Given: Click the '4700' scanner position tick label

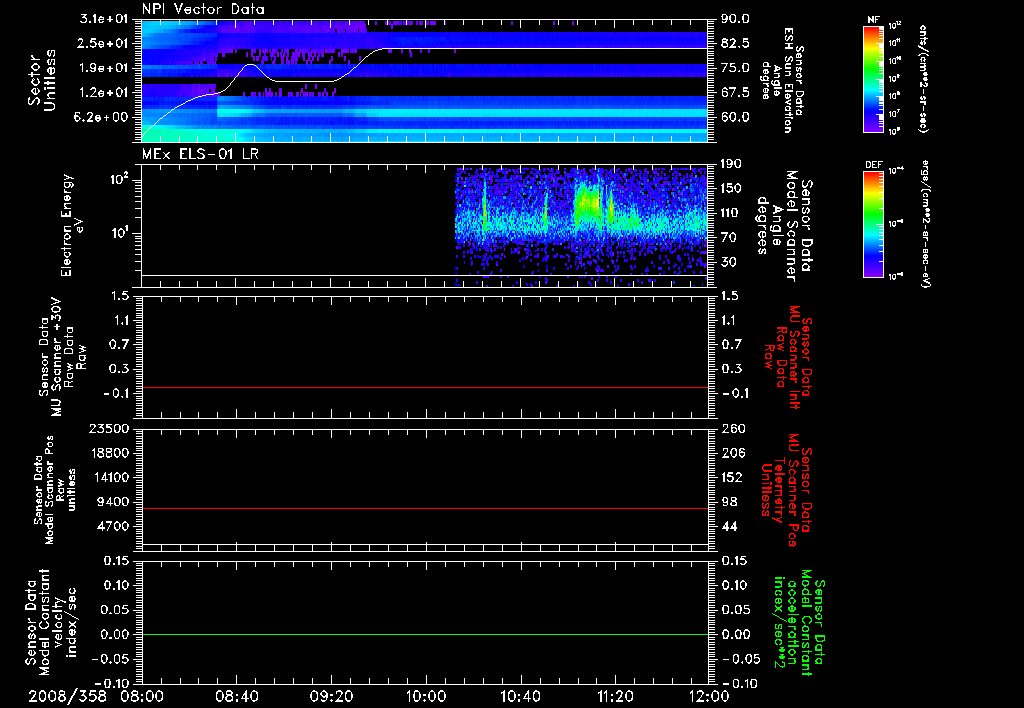Looking at the screenshot, I should click(x=113, y=526).
